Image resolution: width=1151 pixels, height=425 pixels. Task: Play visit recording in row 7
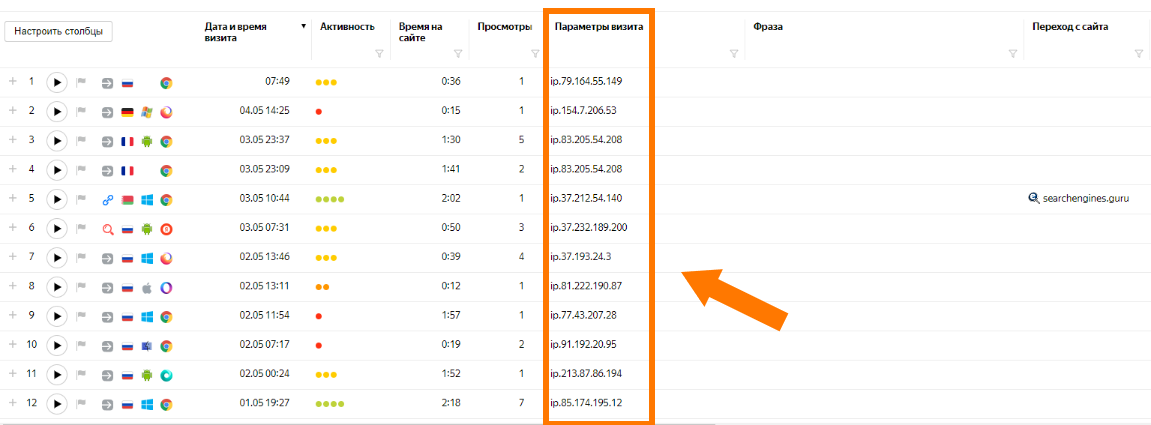pyautogui.click(x=58, y=258)
